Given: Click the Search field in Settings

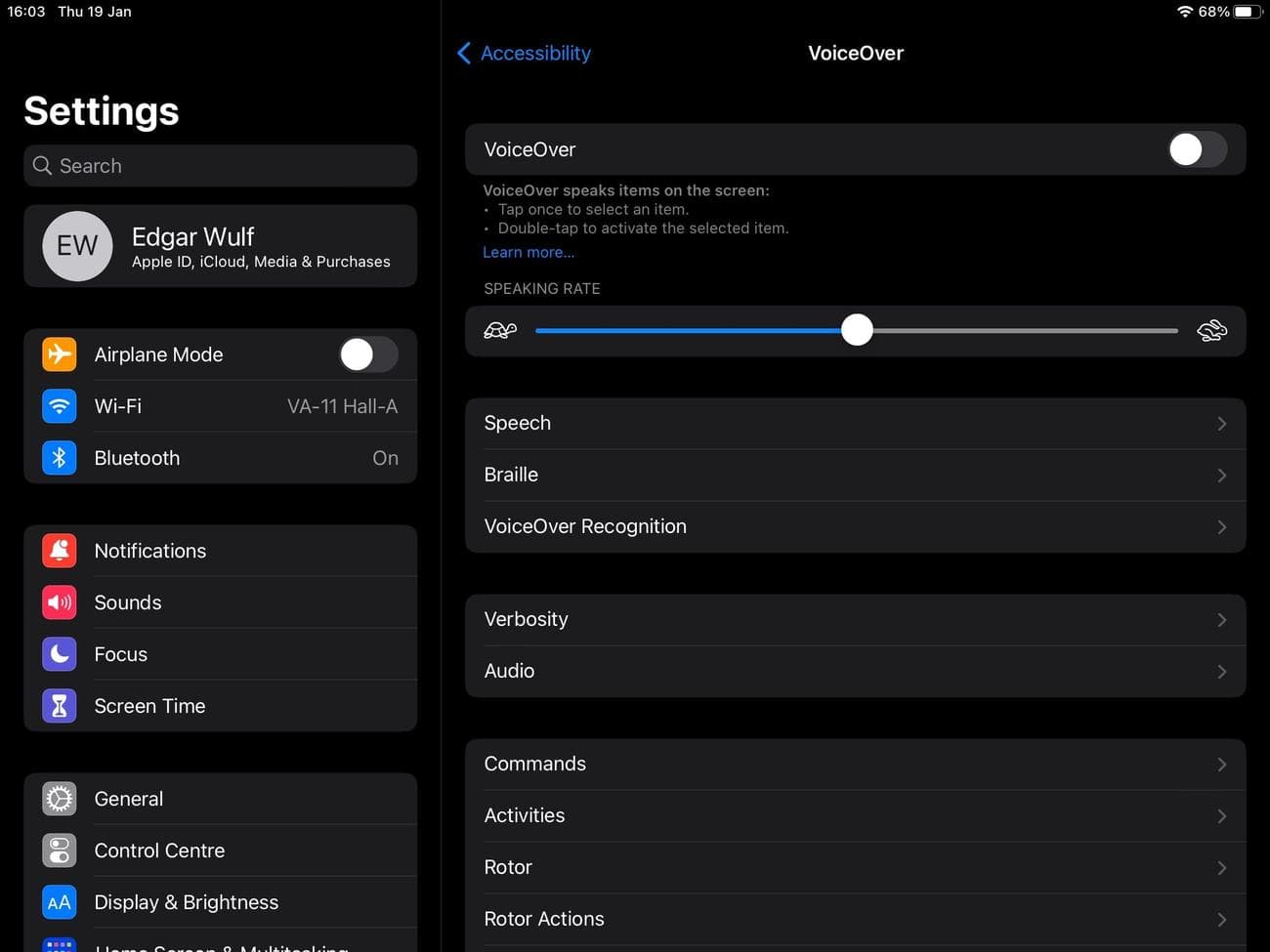Looking at the screenshot, I should [220, 165].
